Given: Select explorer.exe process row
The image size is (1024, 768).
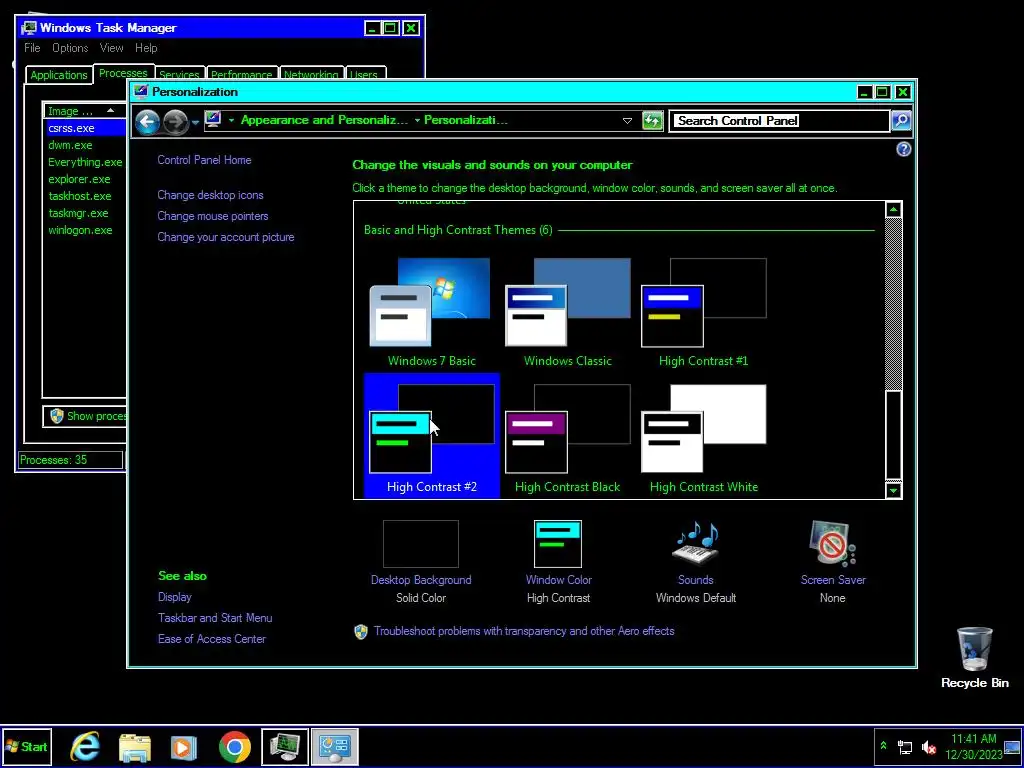Looking at the screenshot, I should (85, 180).
